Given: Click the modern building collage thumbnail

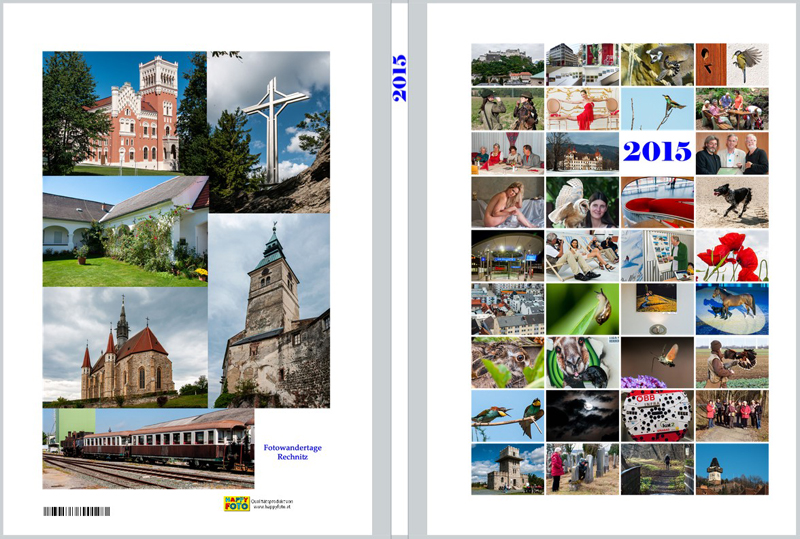Looking at the screenshot, I should [582, 64].
